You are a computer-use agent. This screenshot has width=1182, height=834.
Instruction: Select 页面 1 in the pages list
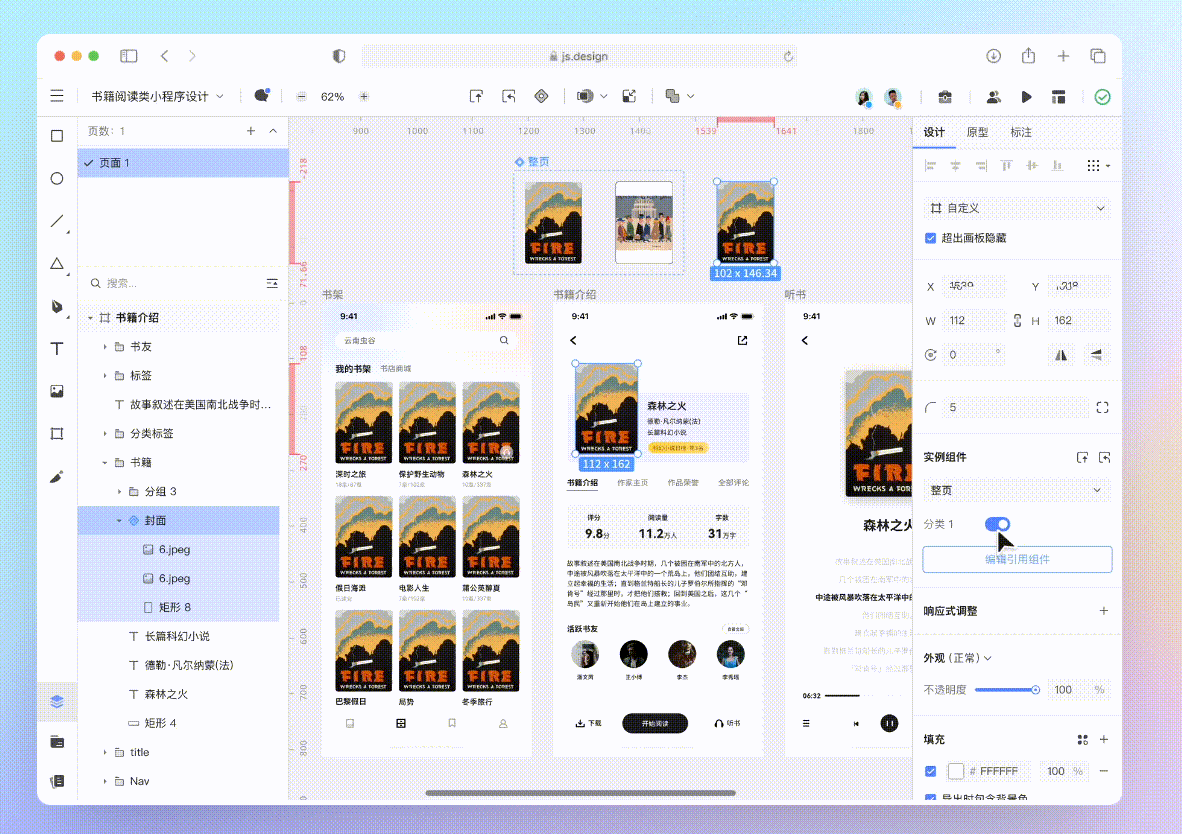tap(183, 163)
